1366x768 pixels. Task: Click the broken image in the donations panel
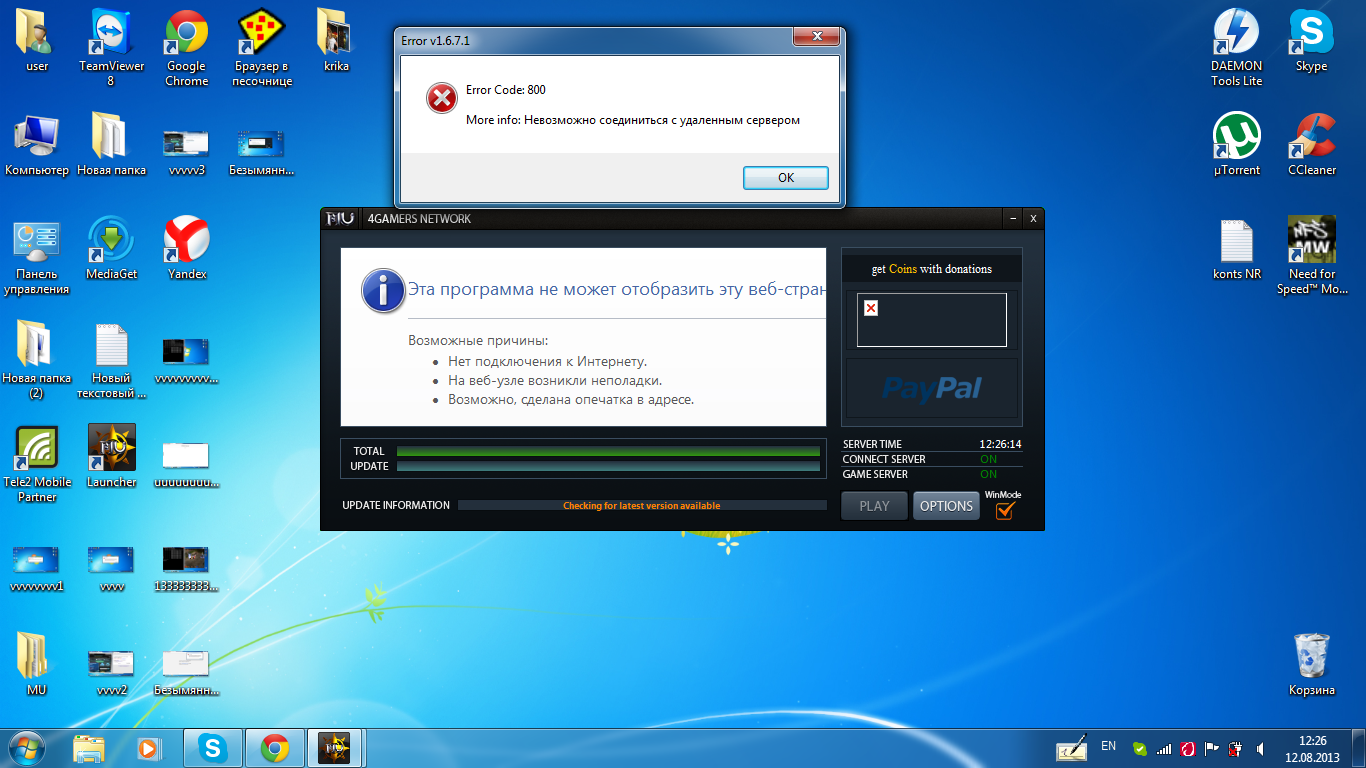871,308
